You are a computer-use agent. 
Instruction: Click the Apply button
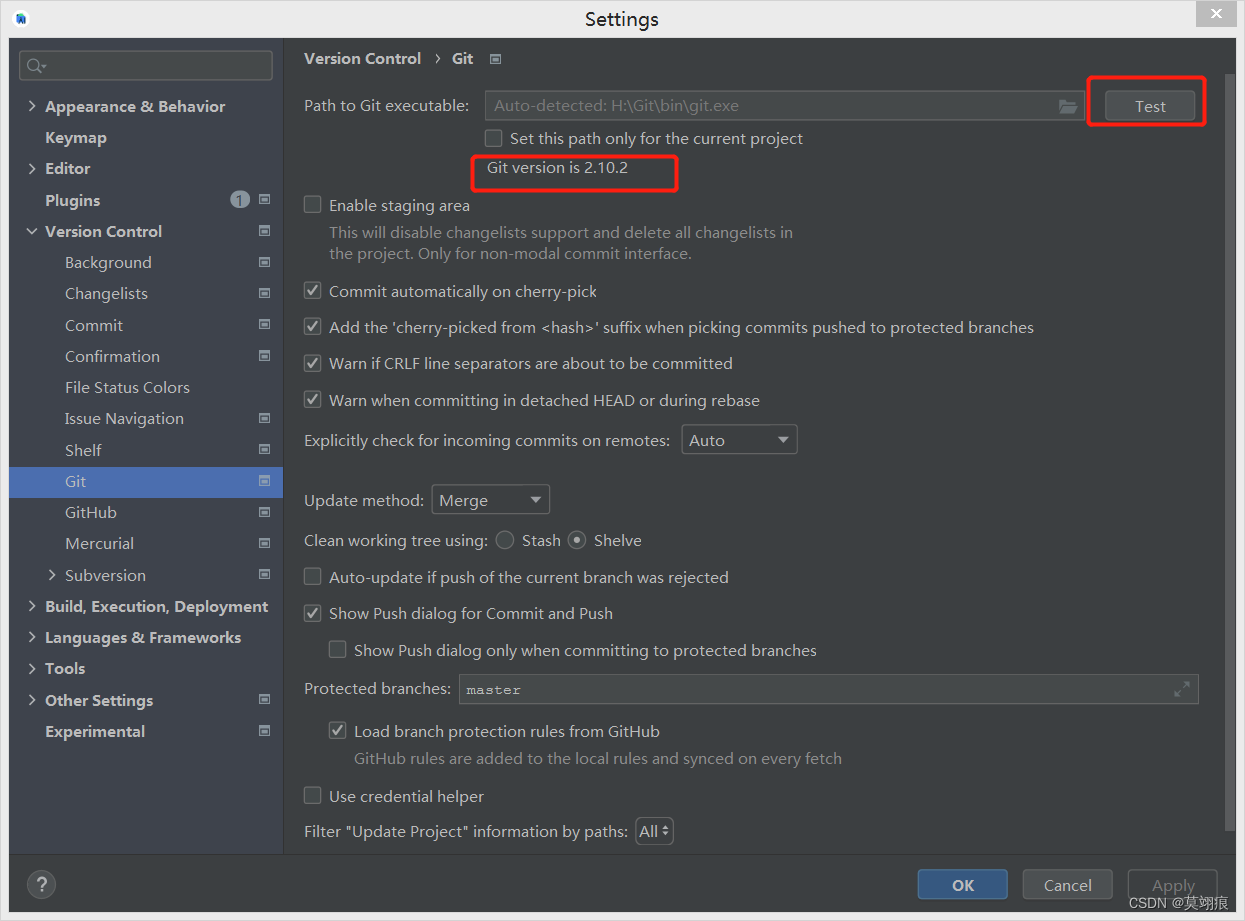coord(1173,885)
